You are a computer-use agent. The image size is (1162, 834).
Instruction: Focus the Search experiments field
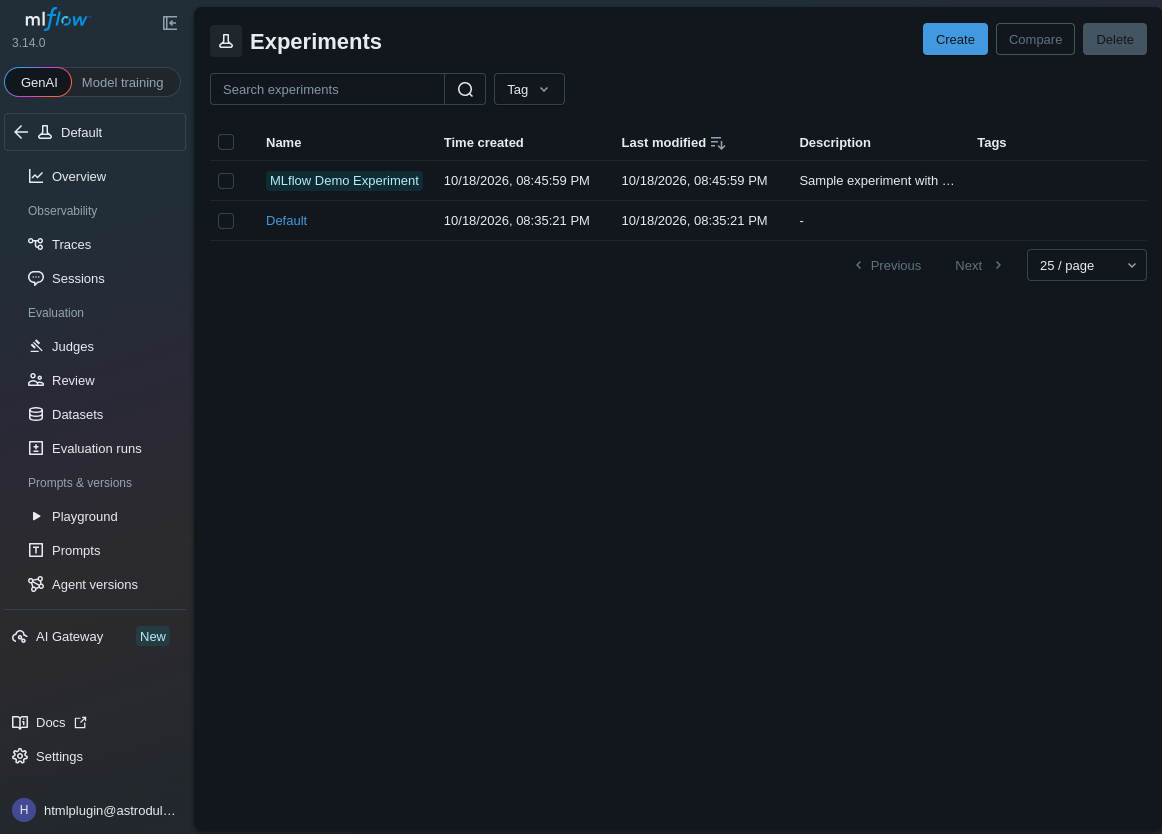[327, 89]
